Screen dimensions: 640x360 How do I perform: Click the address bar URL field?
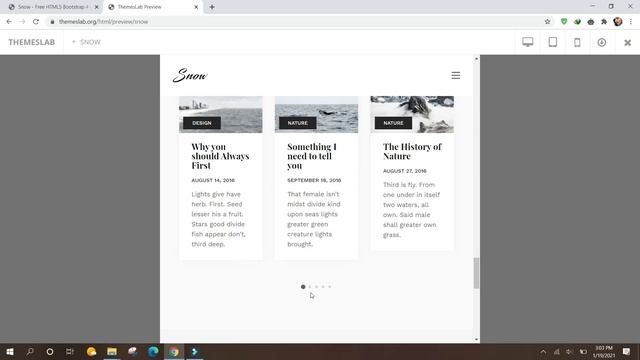[x=300, y=22]
